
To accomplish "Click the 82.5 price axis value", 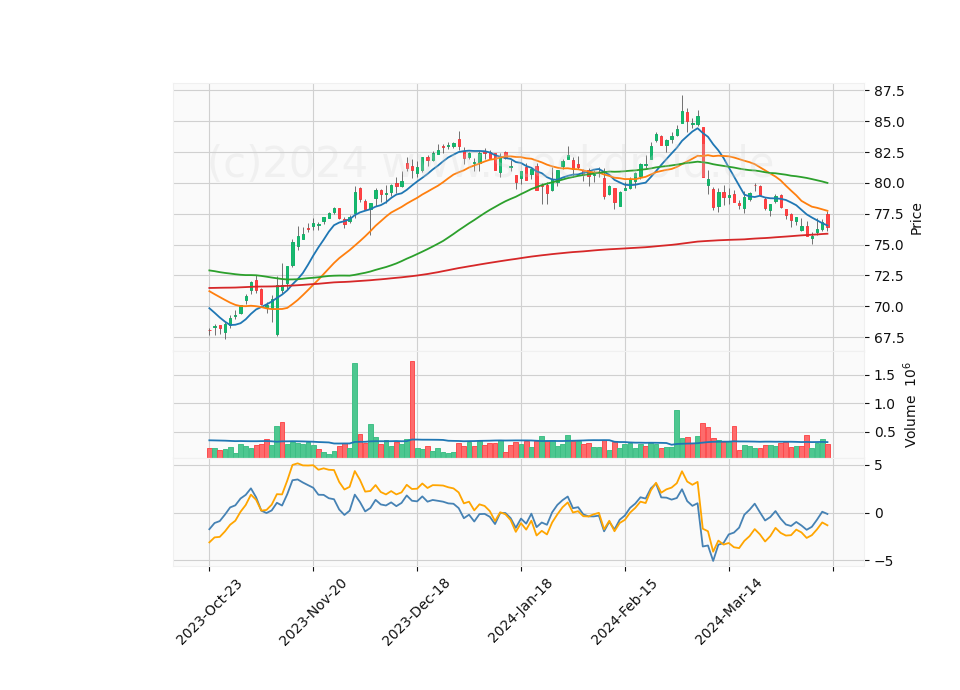I will coord(888,153).
